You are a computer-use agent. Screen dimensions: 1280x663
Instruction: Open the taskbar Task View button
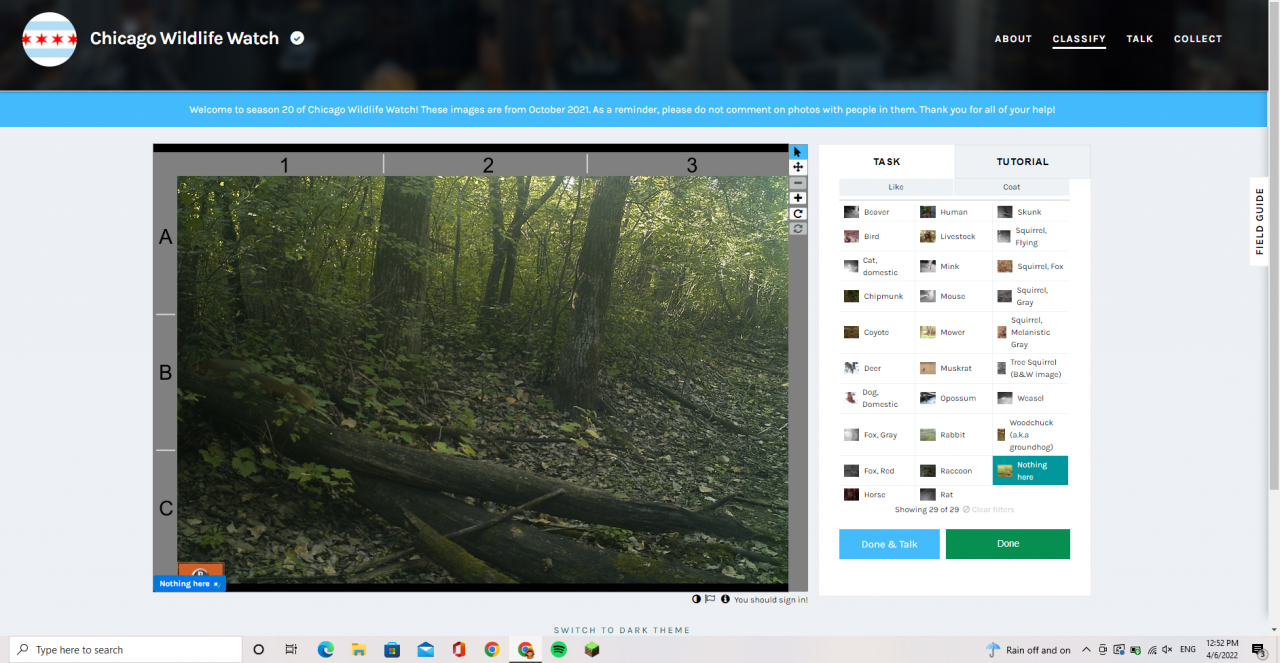(x=291, y=649)
